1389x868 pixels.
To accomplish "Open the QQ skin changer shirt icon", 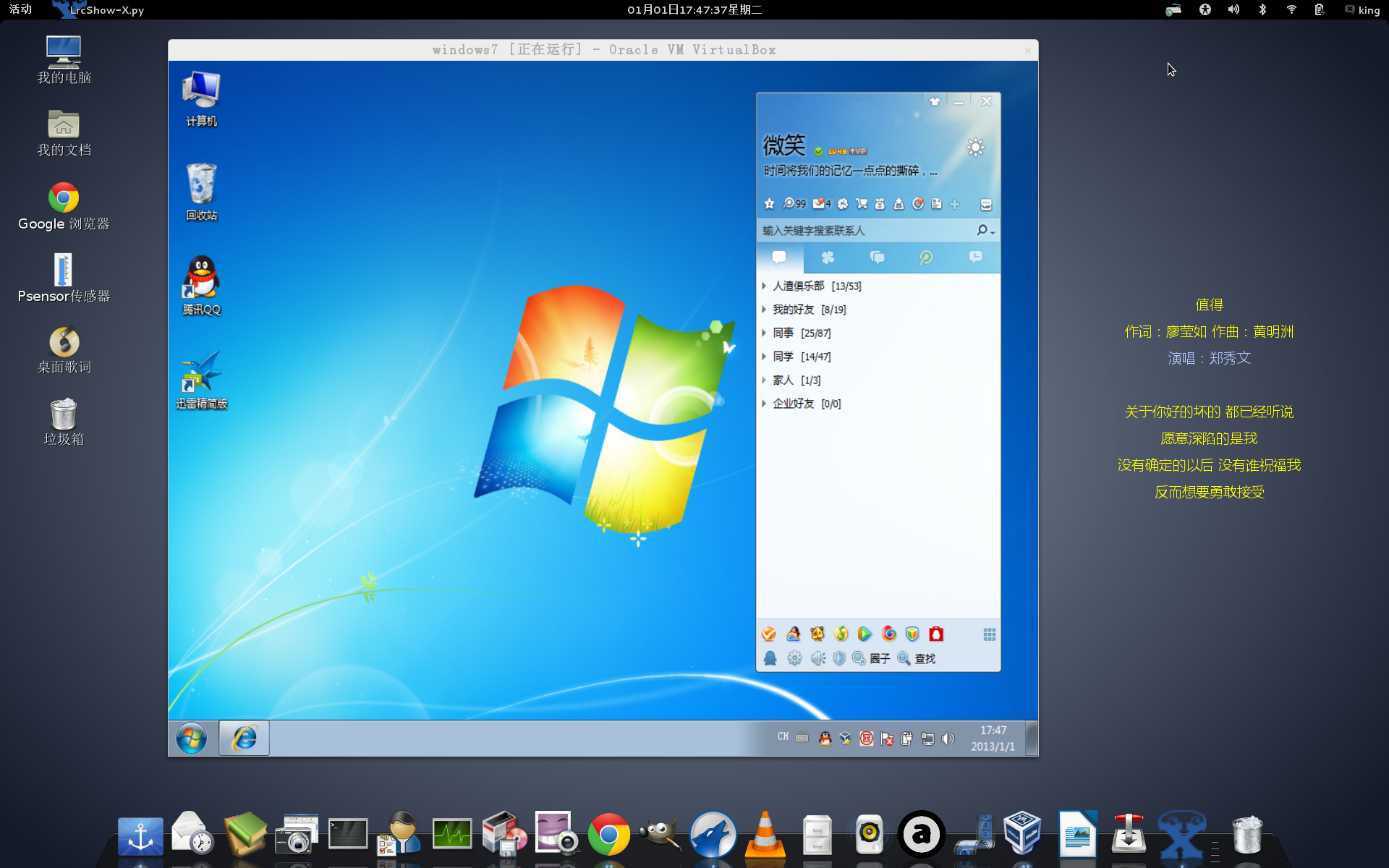I will pyautogui.click(x=935, y=102).
